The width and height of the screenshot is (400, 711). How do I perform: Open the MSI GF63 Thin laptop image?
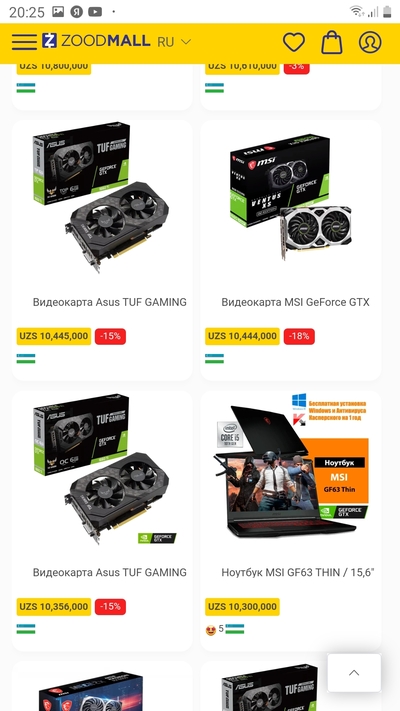click(291, 465)
